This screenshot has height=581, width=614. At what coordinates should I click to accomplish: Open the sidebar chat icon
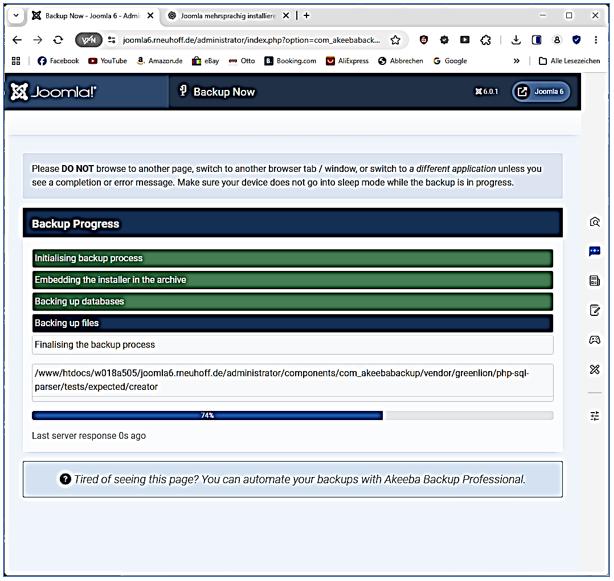tap(595, 251)
